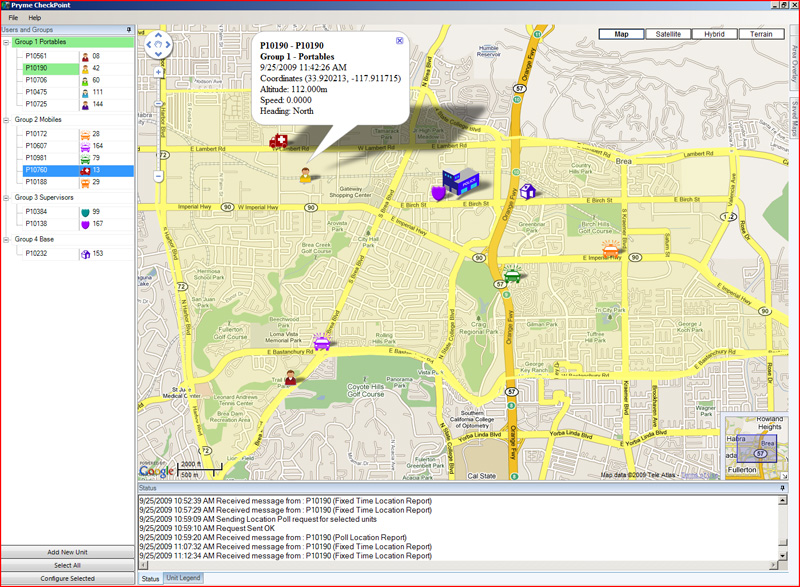The width and height of the screenshot is (800, 587).
Task: Click the orange car icon beside P10172
Action: click(x=85, y=134)
